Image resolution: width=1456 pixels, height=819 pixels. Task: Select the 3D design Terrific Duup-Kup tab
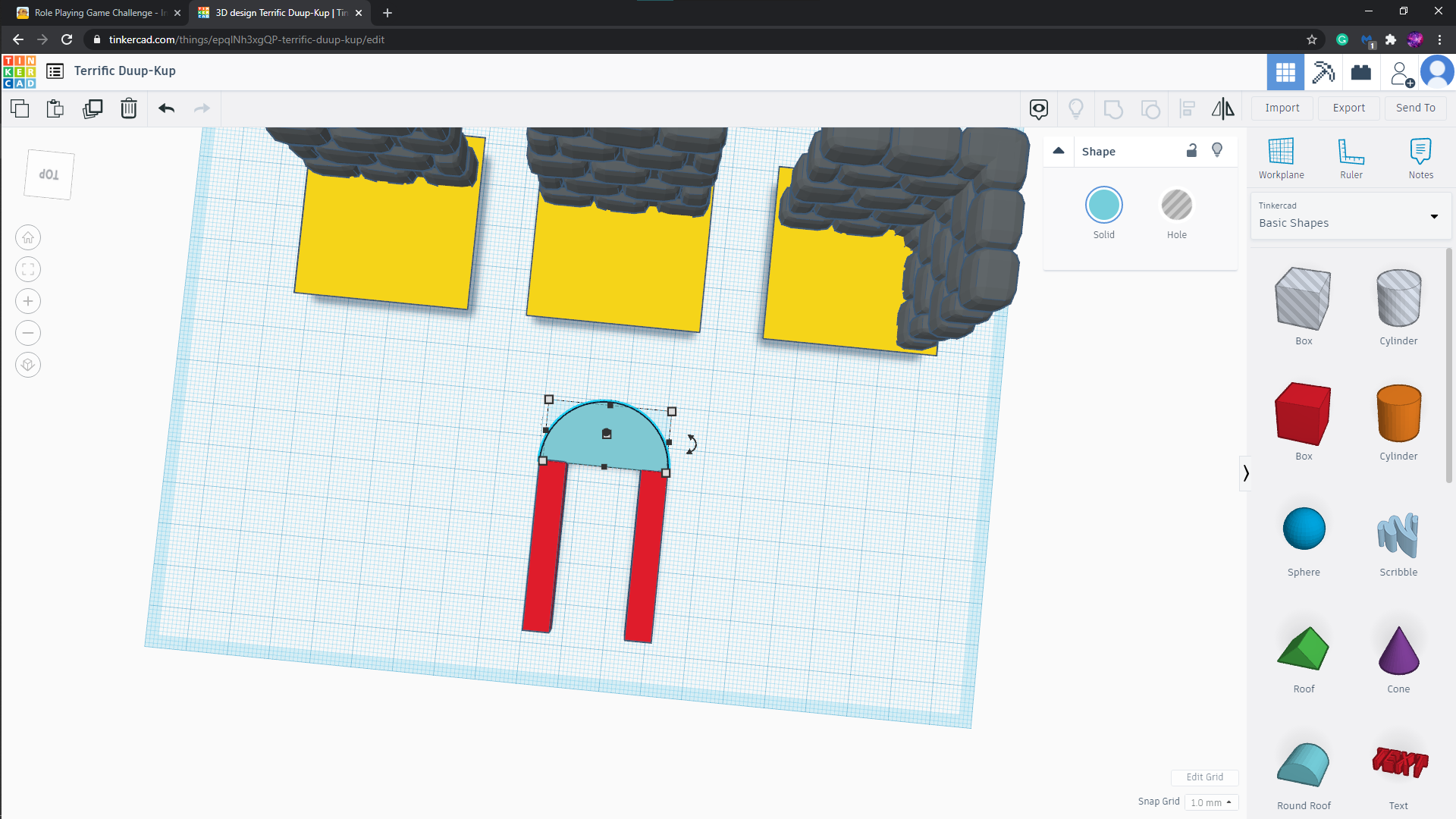pos(278,13)
